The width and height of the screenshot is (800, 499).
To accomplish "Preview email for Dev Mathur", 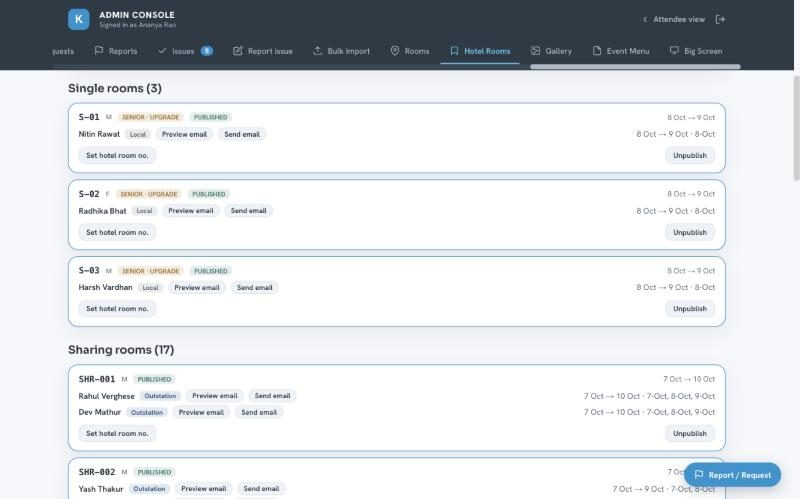I will coord(201,412).
